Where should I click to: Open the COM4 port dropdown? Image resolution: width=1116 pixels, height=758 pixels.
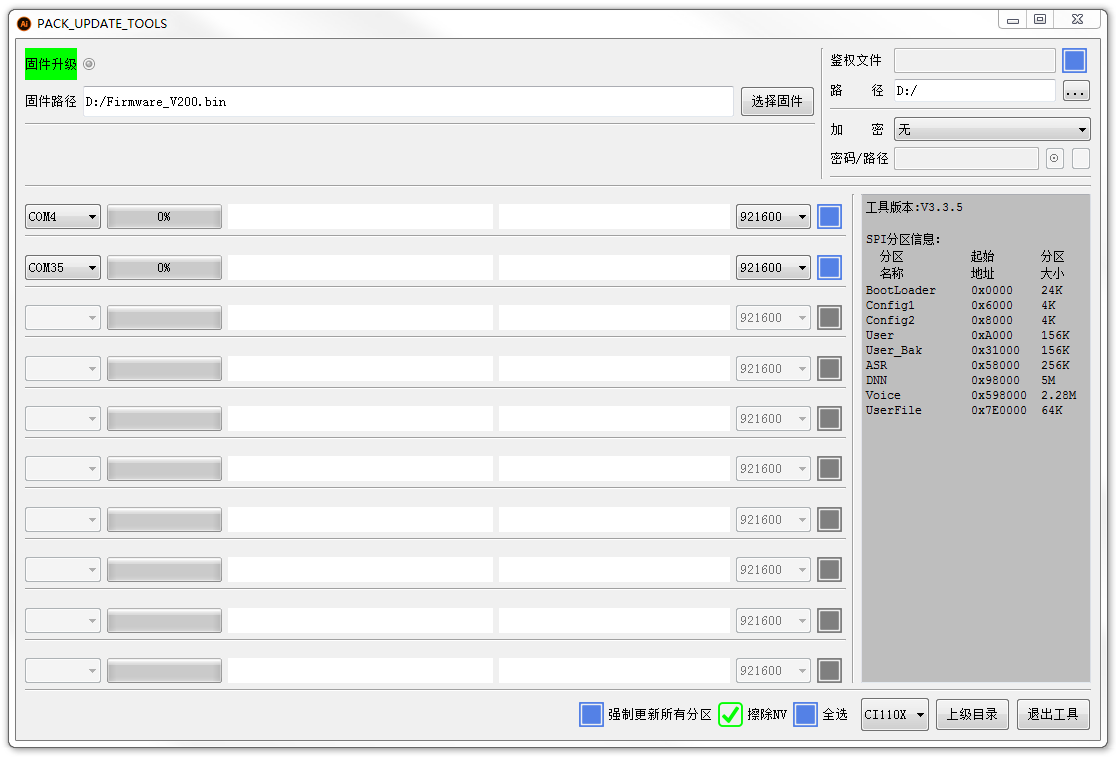tap(63, 217)
